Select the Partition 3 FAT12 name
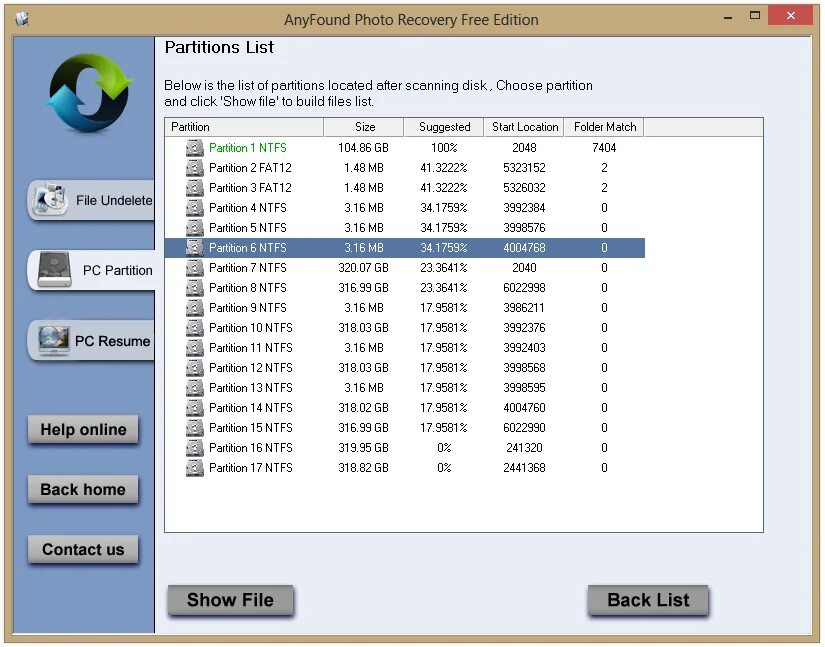This screenshot has height=647, width=825. point(250,188)
